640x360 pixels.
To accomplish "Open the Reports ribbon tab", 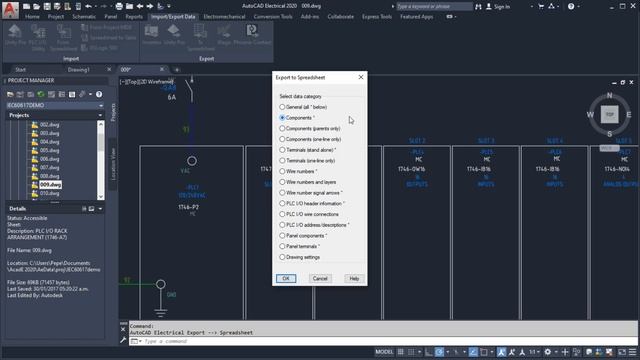I will [x=134, y=17].
